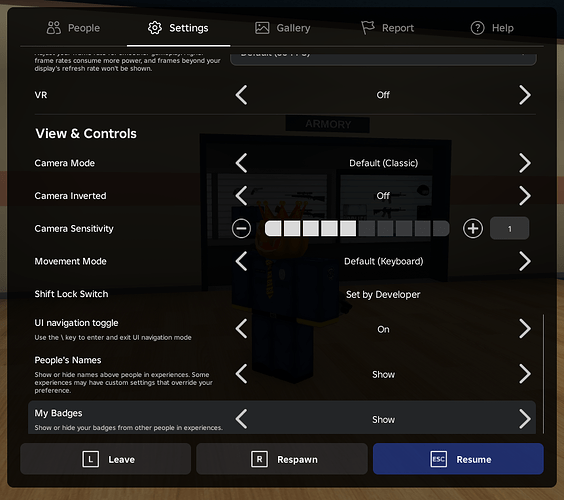
Task: Open the frame rate dropdown box
Action: tap(383, 59)
